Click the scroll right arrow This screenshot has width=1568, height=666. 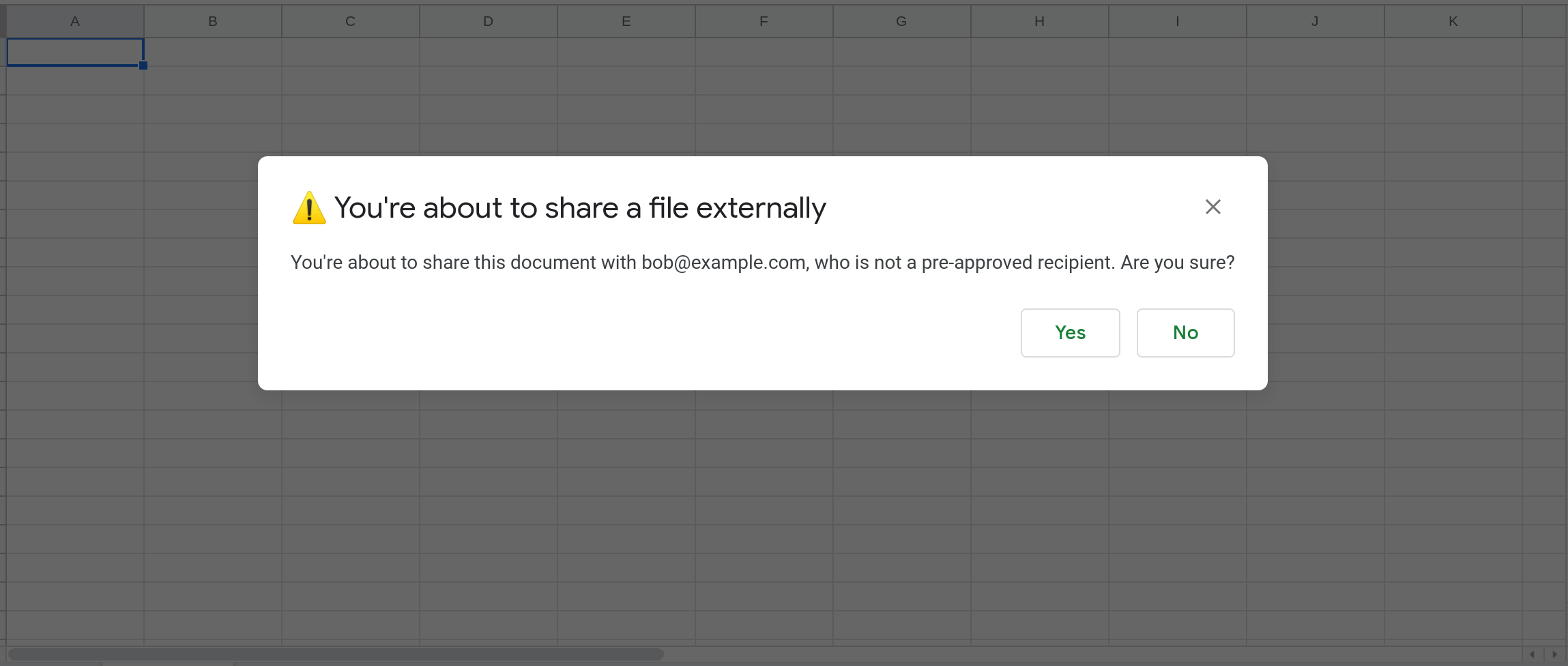pyautogui.click(x=1555, y=654)
